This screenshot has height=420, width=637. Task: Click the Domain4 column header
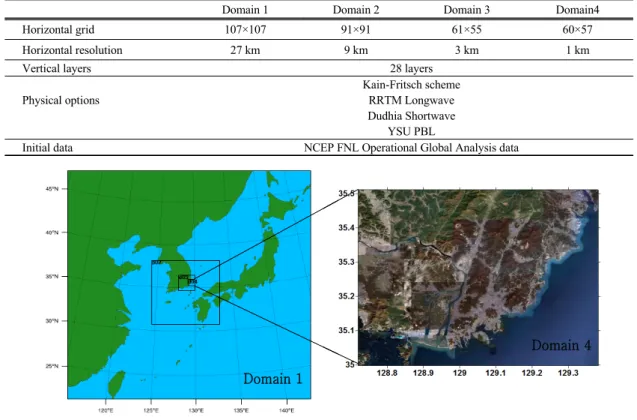point(577,10)
